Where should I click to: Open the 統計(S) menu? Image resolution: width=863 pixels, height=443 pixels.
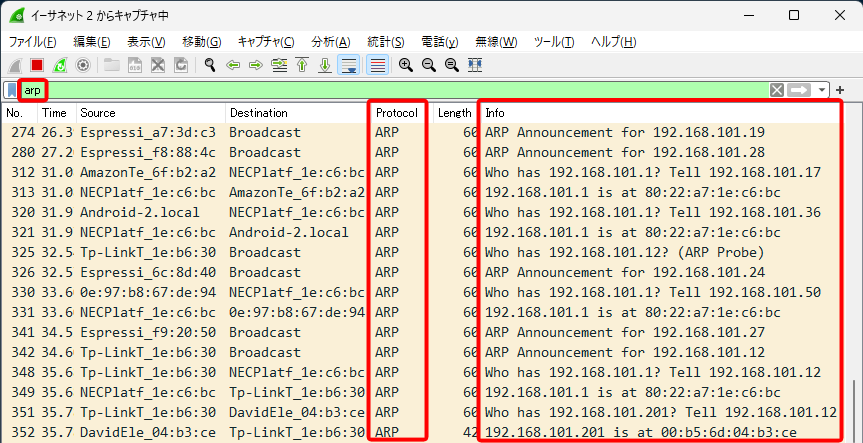[x=386, y=42]
